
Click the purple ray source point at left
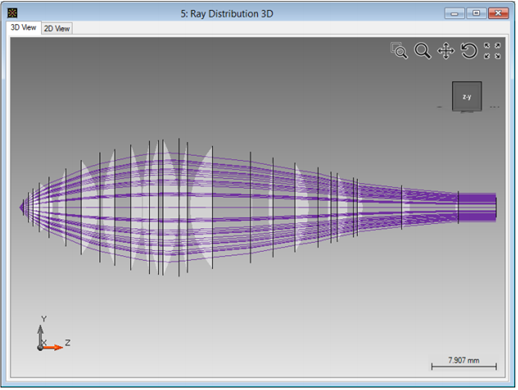point(22,207)
